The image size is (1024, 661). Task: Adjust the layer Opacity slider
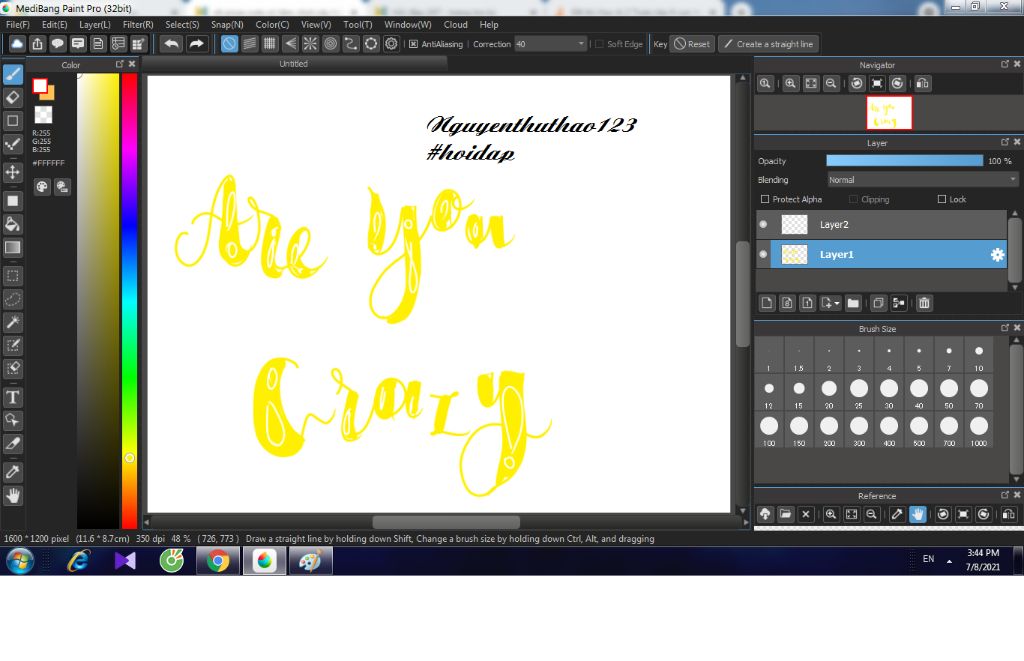(904, 161)
